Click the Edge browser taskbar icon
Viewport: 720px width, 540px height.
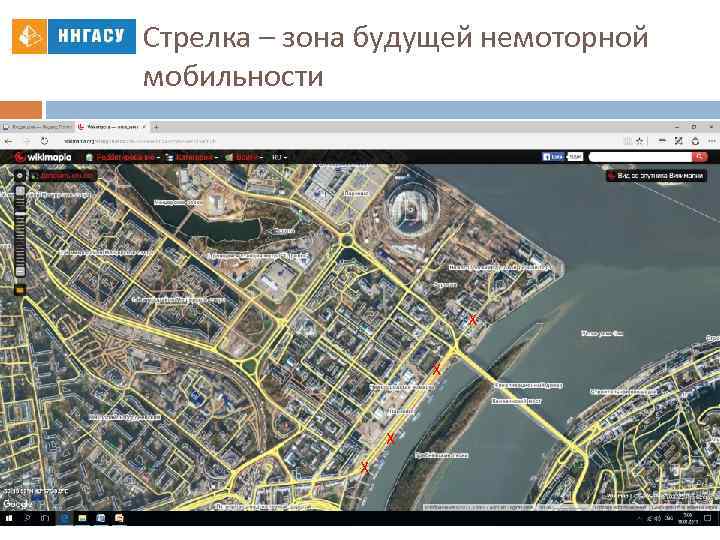(64, 518)
